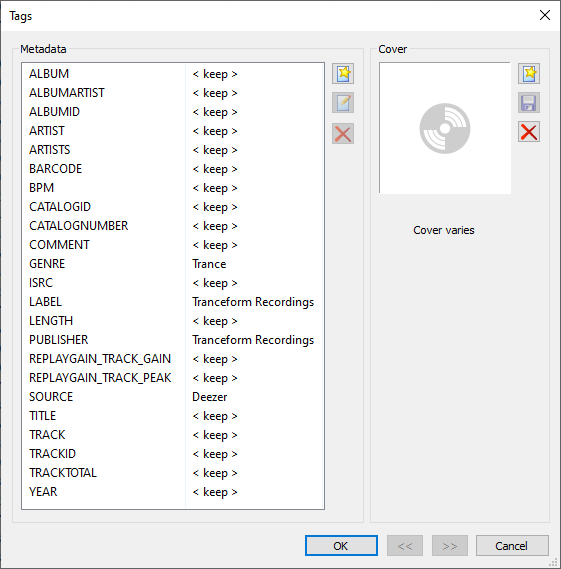Click Tranceform Recordings value beside LABEL

[x=253, y=302]
